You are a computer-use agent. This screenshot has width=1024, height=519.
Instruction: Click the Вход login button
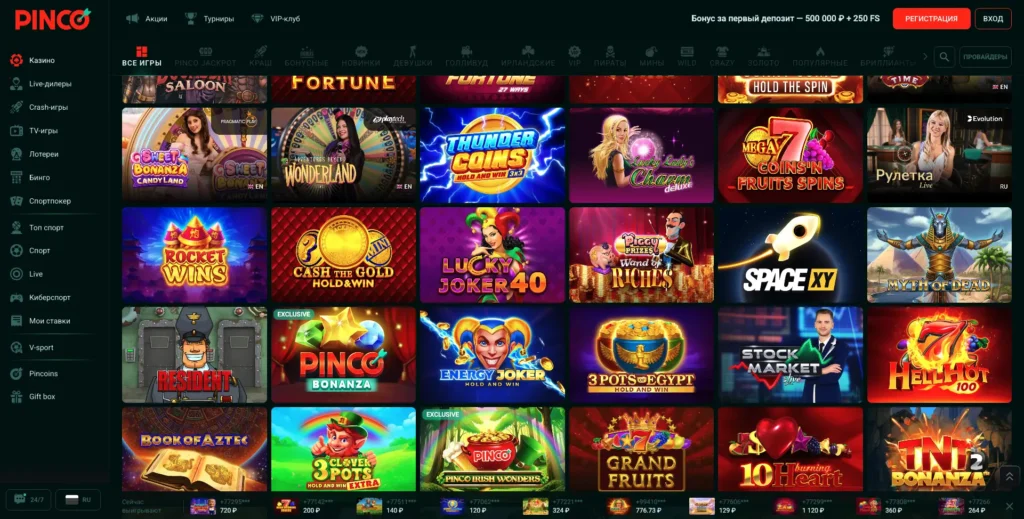pos(993,18)
